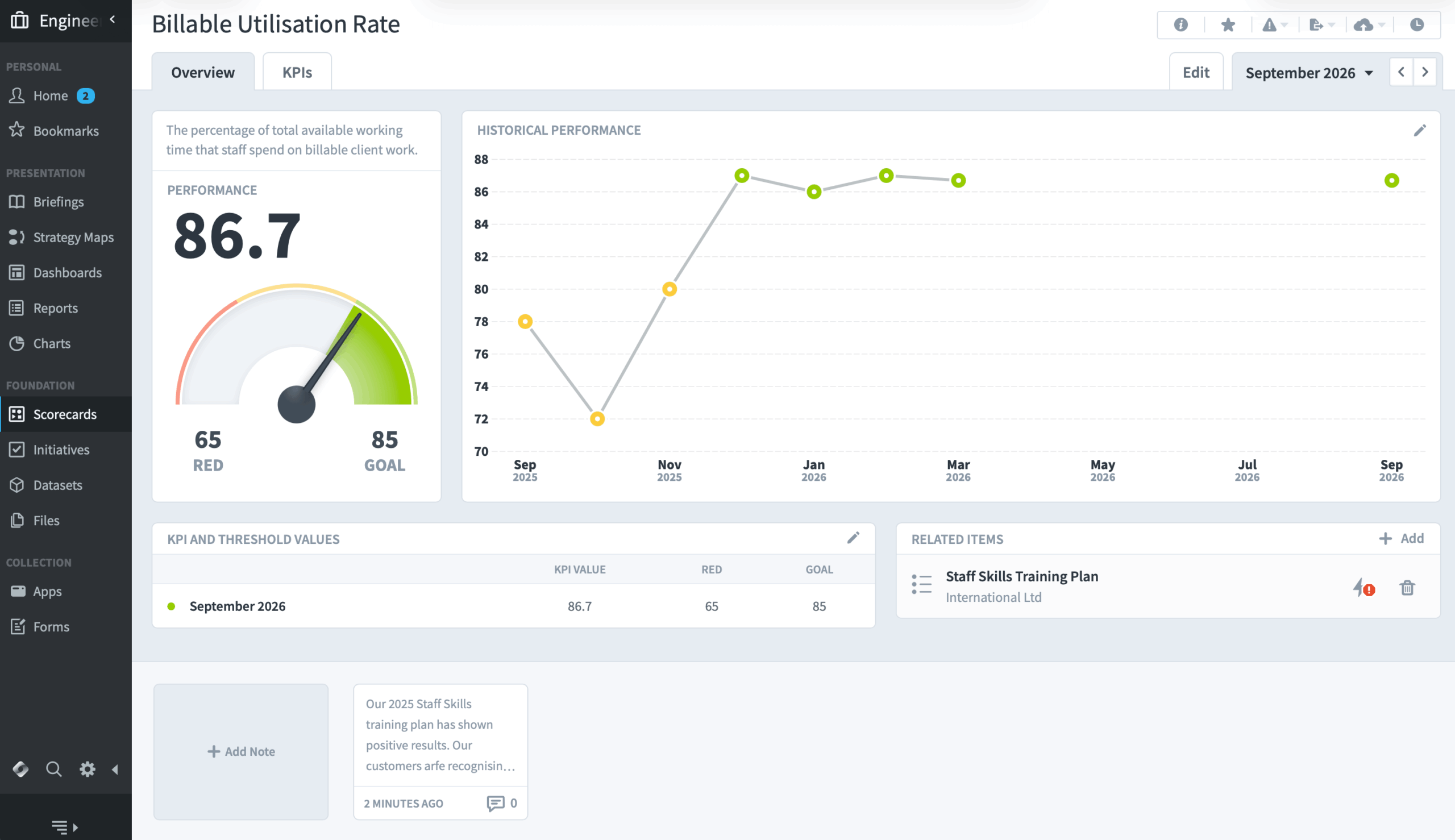Open the search magnifier in sidebar
Image resolution: width=1455 pixels, height=840 pixels.
[x=53, y=768]
